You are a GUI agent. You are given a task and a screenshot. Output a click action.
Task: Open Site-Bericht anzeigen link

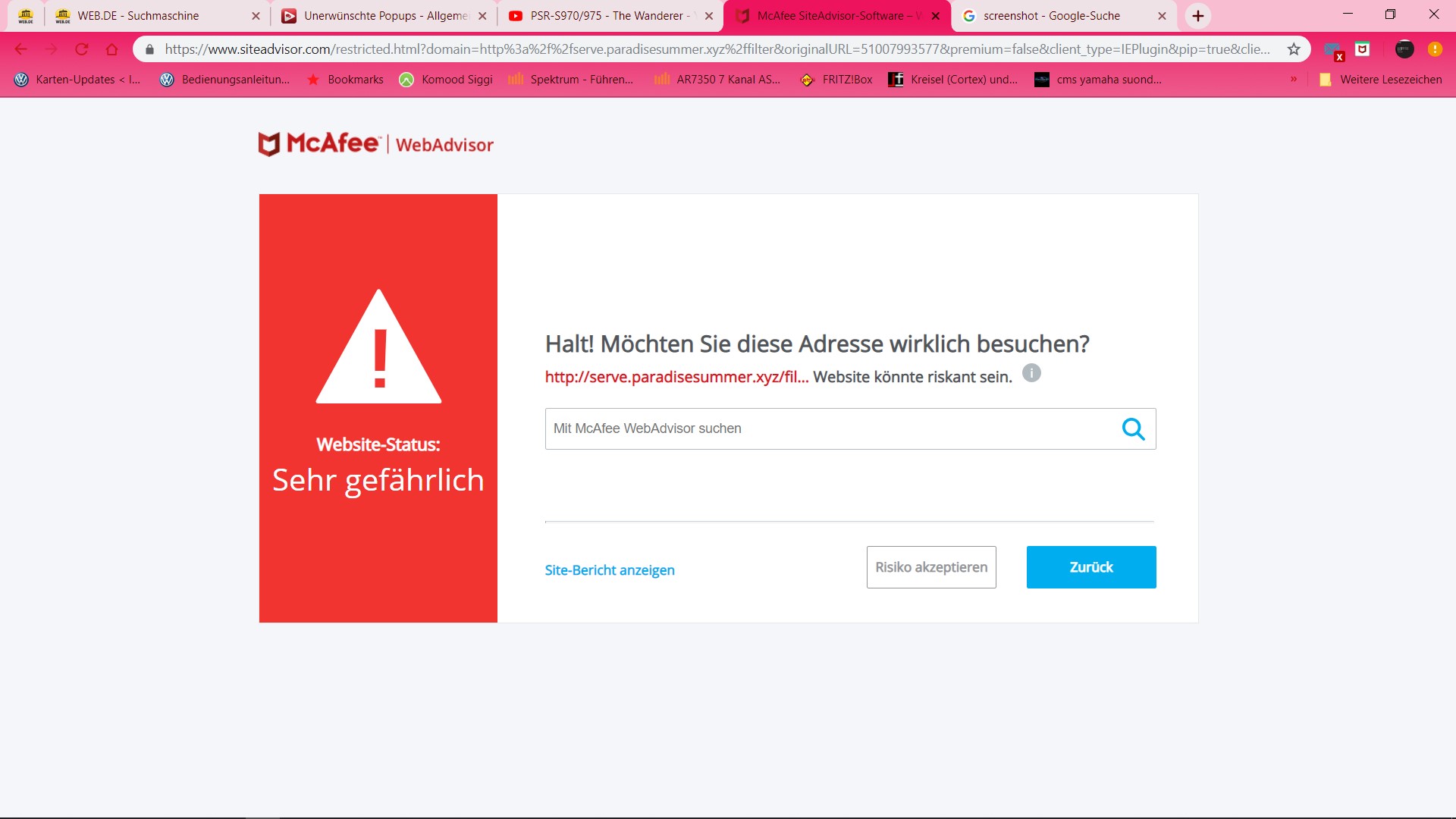[x=609, y=570]
